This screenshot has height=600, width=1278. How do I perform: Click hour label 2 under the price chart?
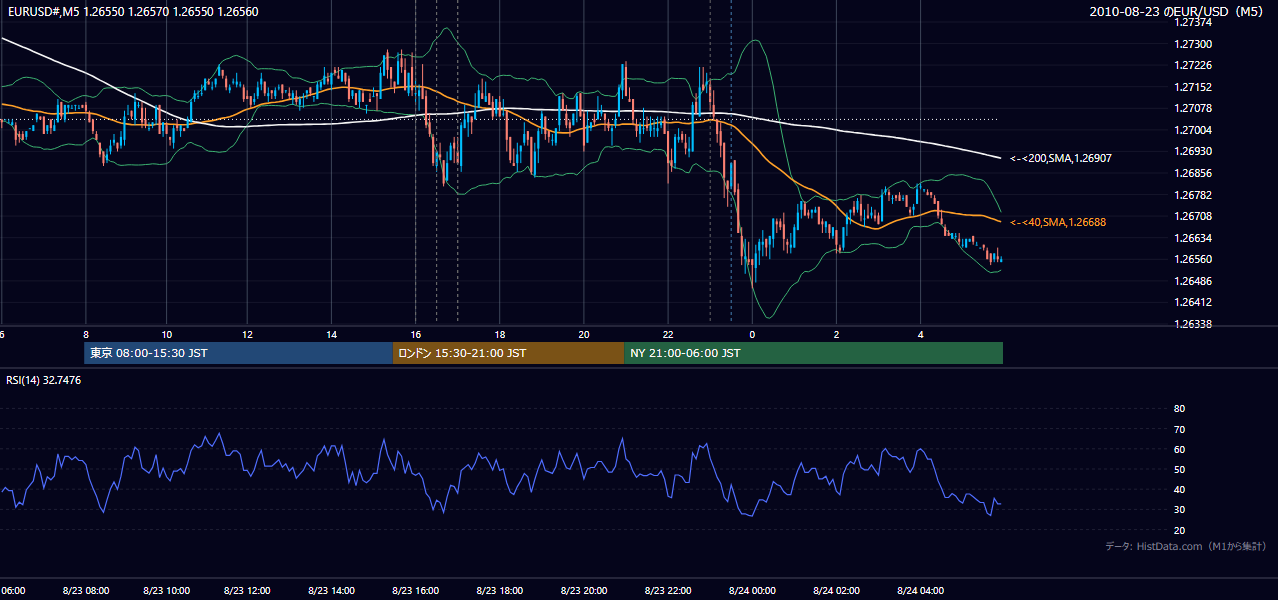coord(836,335)
